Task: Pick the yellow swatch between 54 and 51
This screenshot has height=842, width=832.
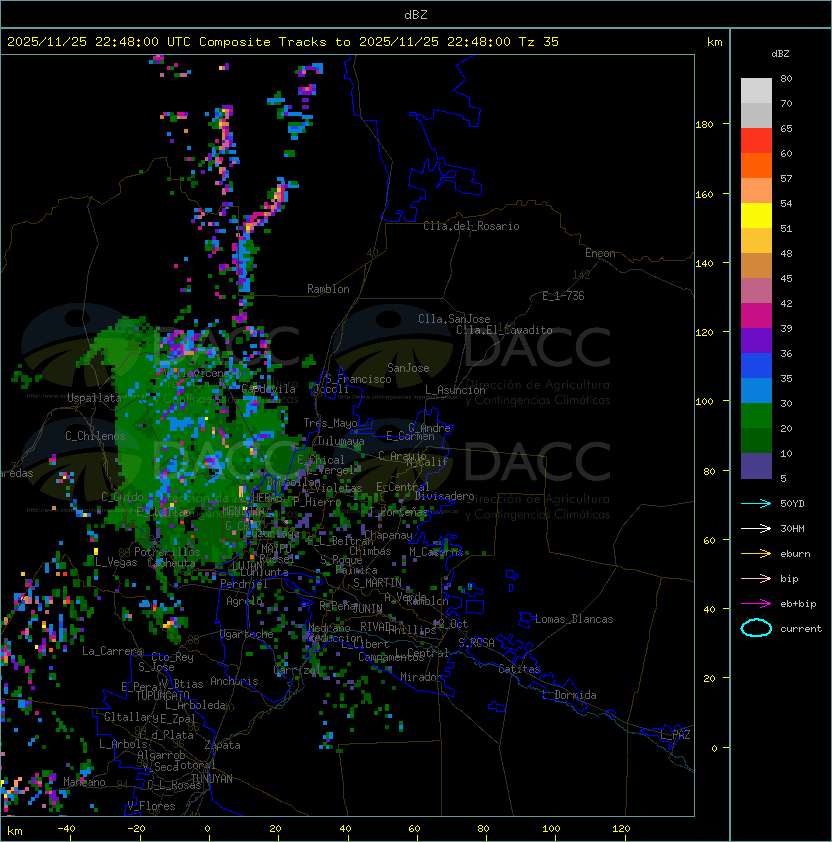Action: (756, 216)
